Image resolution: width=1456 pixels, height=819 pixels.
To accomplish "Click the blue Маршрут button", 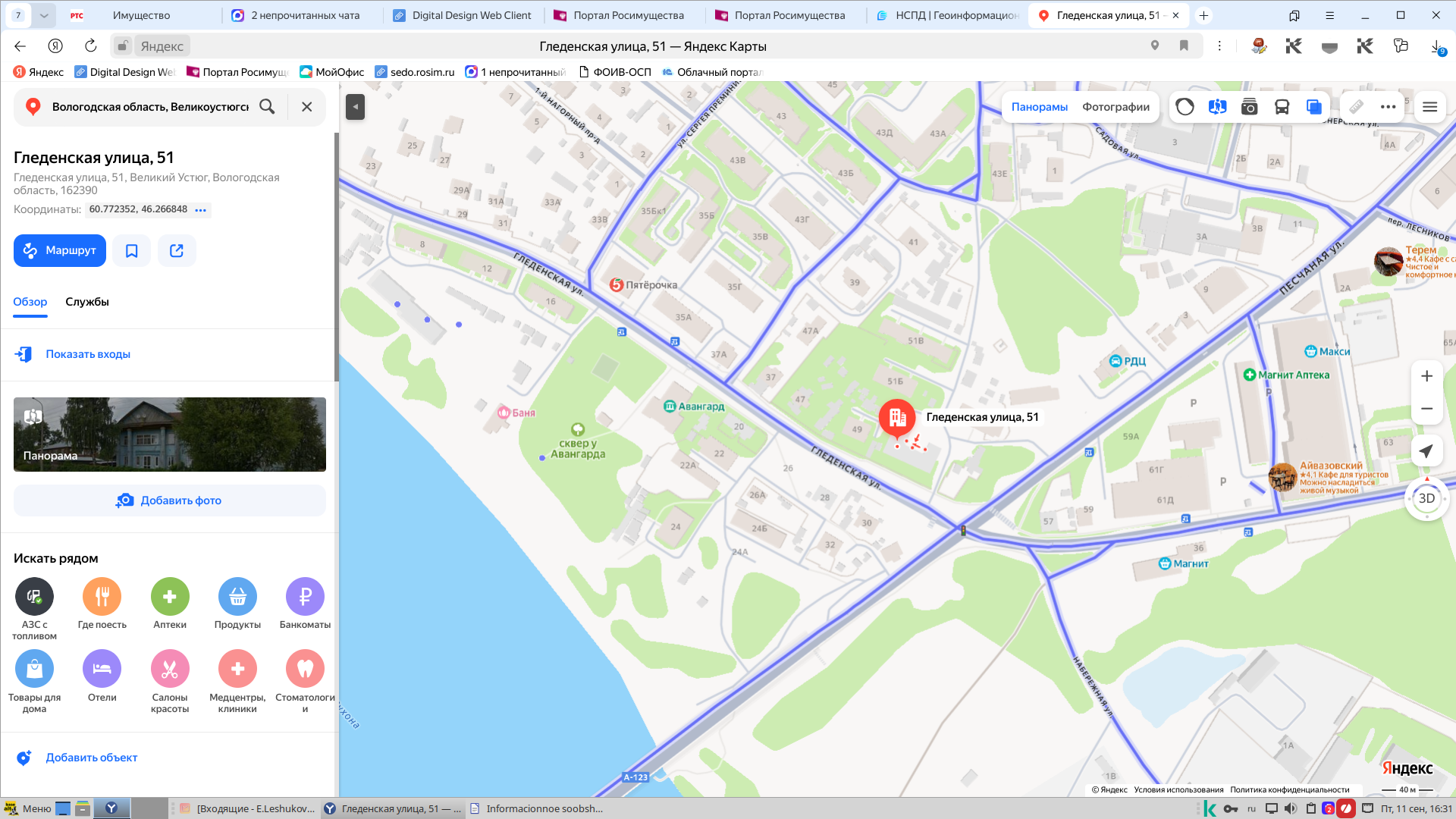I will click(x=60, y=250).
